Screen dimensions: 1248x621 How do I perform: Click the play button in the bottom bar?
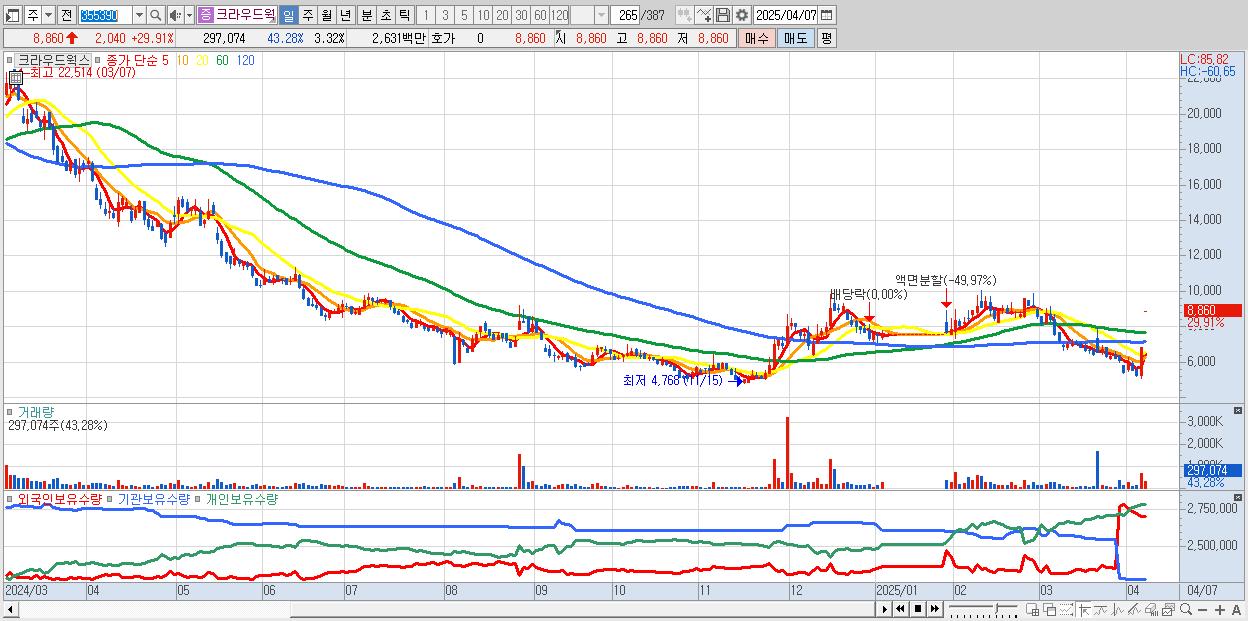[885, 609]
